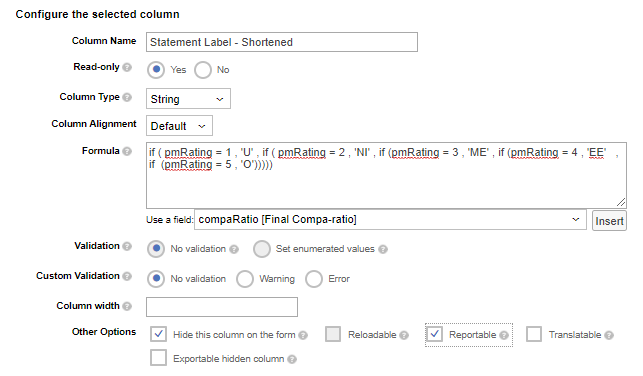Open the Column Type String dropdown
The width and height of the screenshot is (643, 376).
188,99
